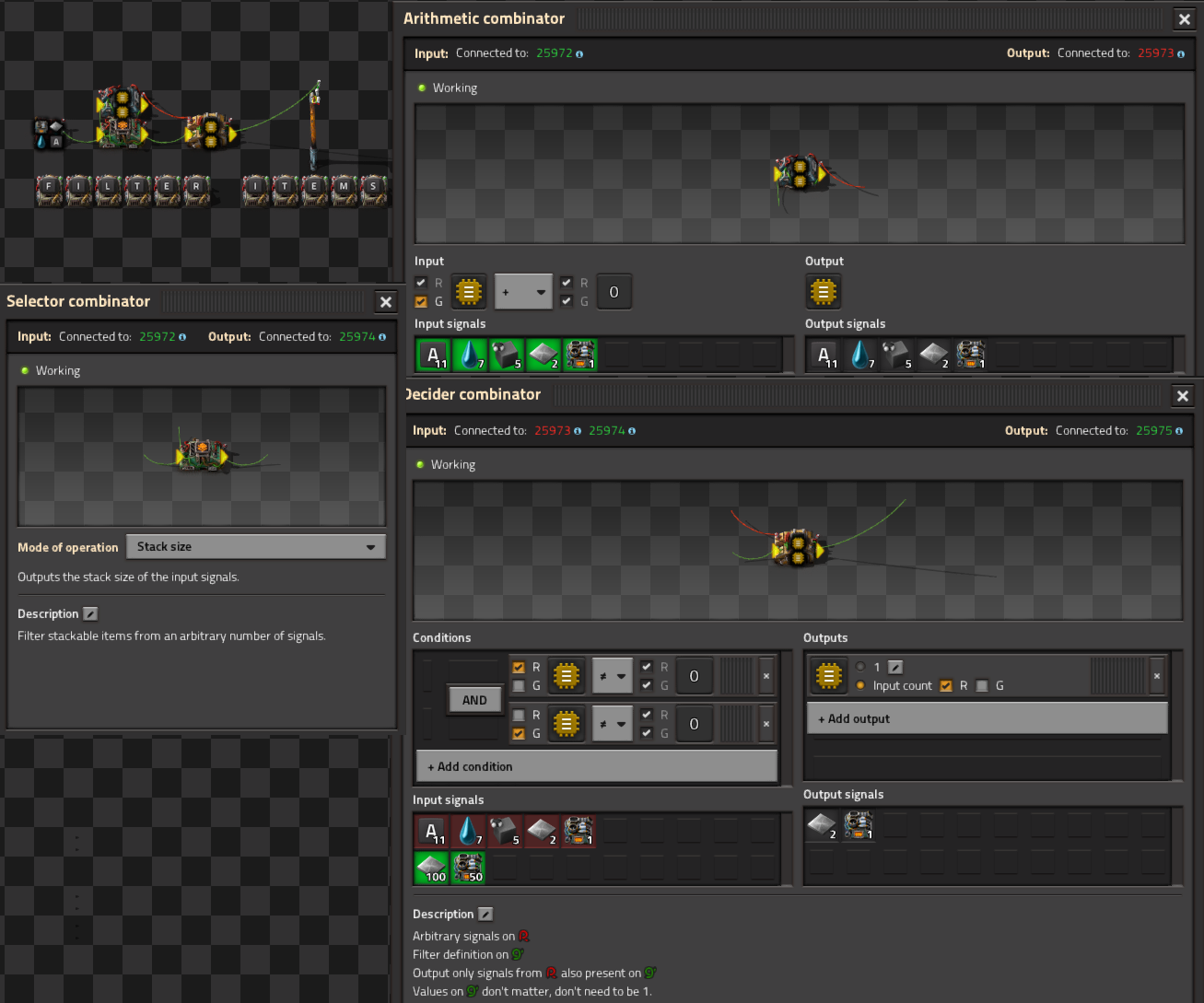Select green assembling machine 50 in Decider input signals
Viewport: 1204px width, 1003px height.
point(468,868)
